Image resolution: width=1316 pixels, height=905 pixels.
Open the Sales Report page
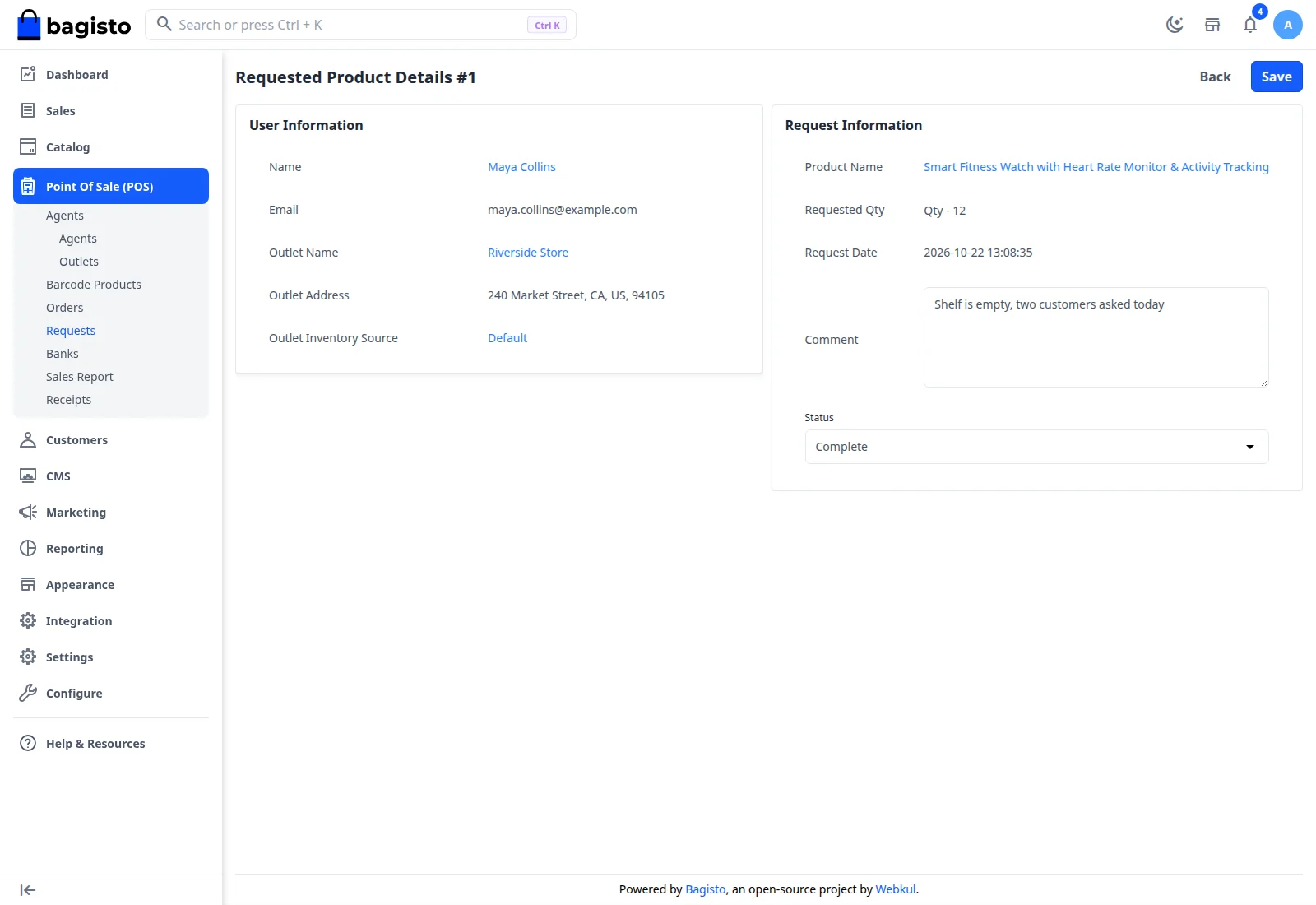click(x=80, y=377)
